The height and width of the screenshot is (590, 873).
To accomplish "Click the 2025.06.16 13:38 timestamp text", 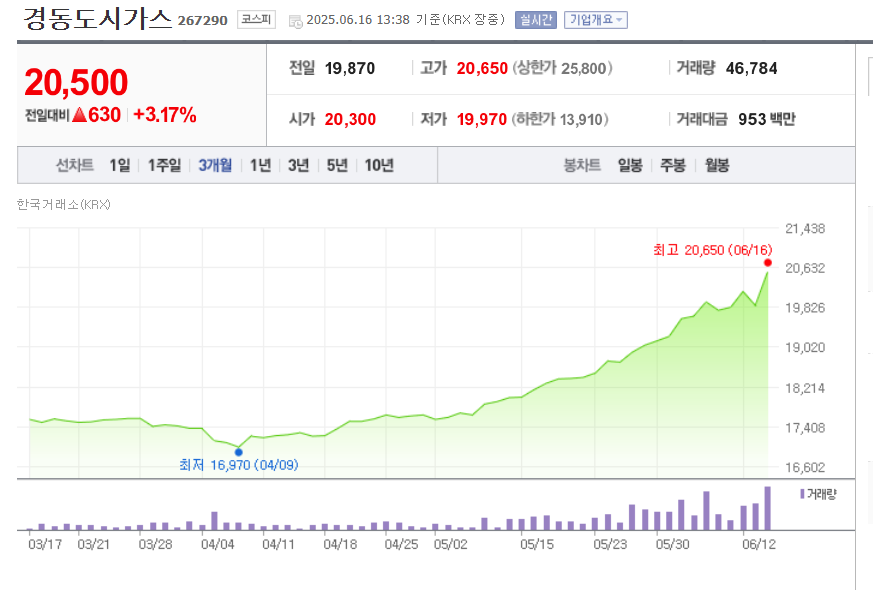I will pyautogui.click(x=358, y=19).
